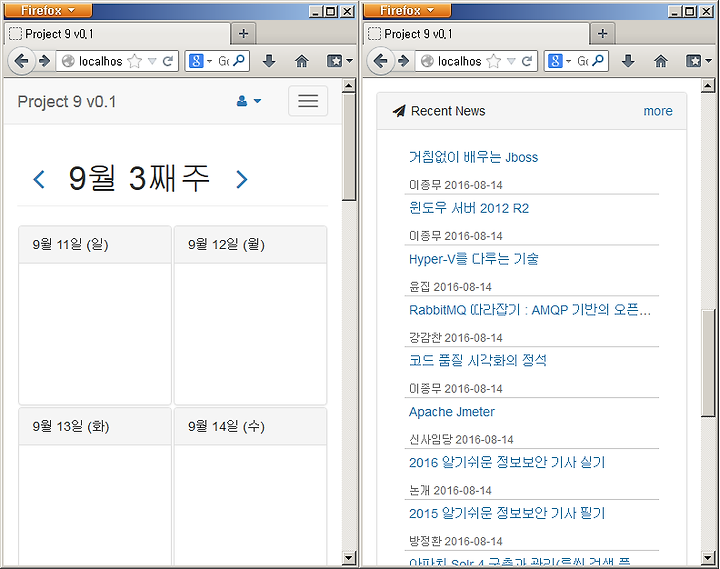The width and height of the screenshot is (720, 569).
Task: Click the paper plane icon beside Recent News
Action: point(399,111)
